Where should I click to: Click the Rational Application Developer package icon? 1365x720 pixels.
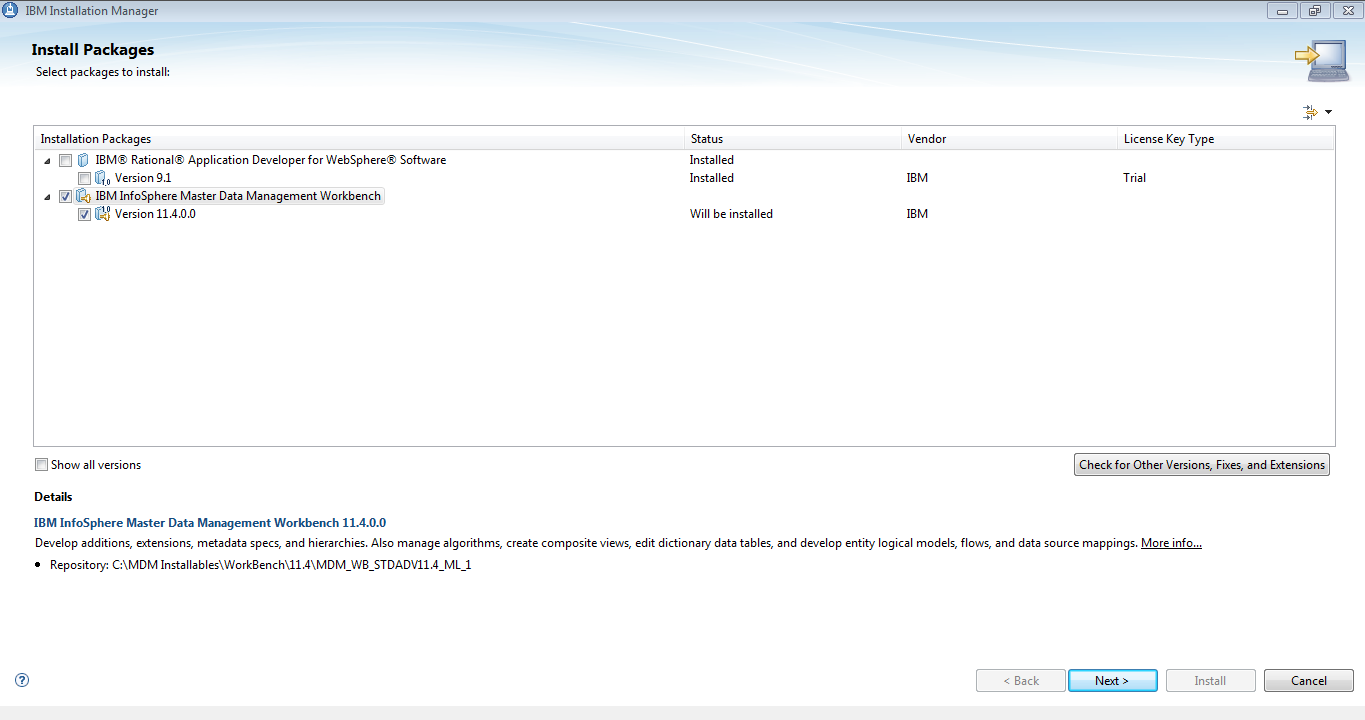pos(83,160)
